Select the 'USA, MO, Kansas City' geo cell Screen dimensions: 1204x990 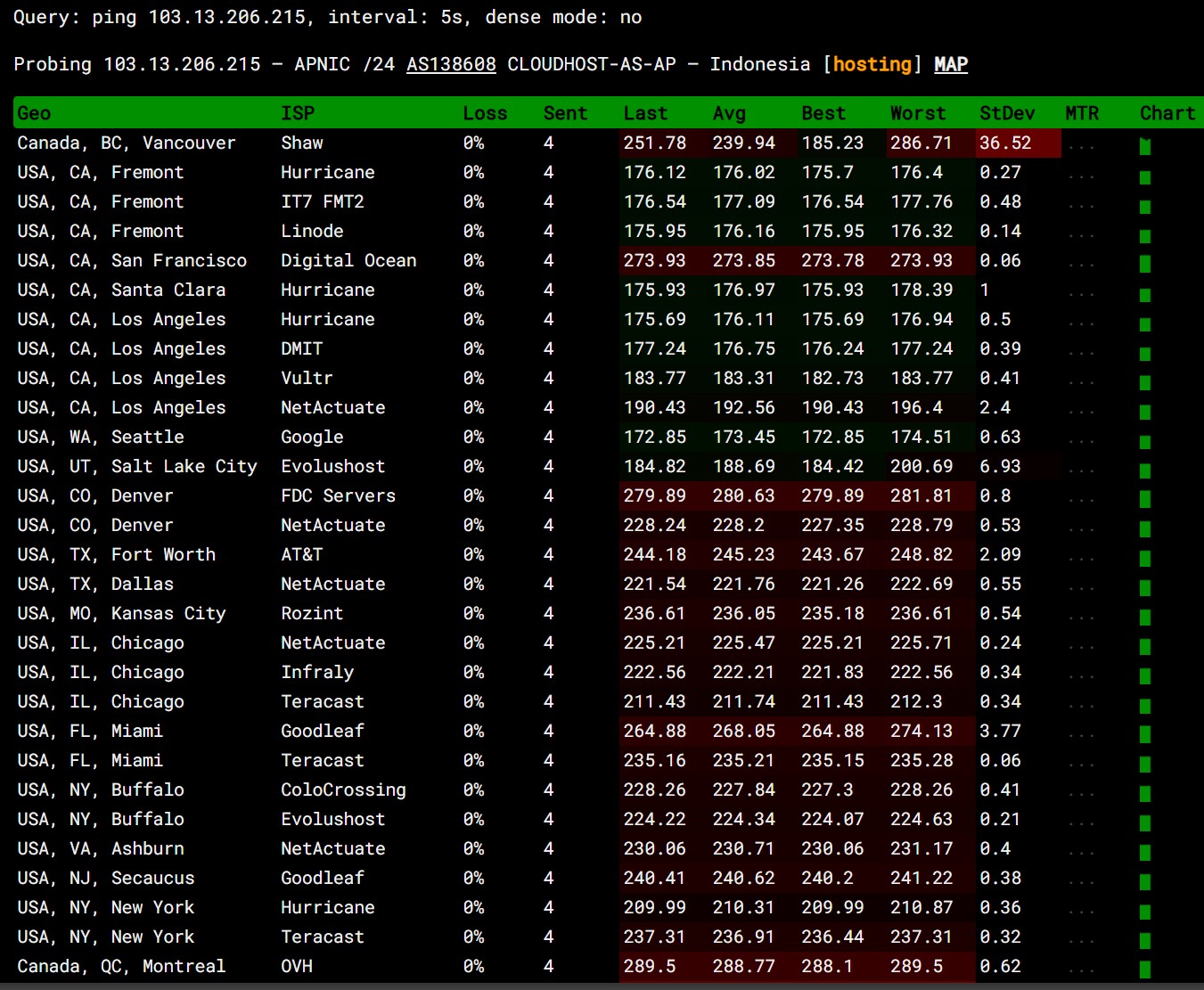coord(121,614)
